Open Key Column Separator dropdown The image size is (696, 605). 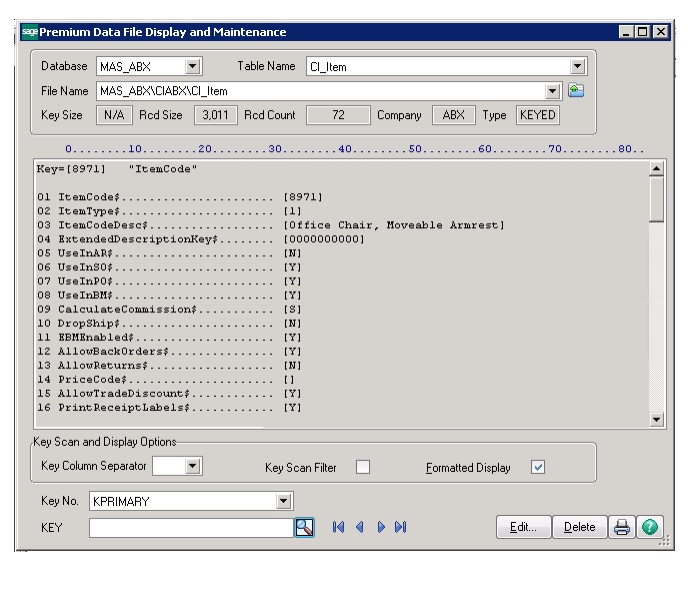tap(193, 466)
